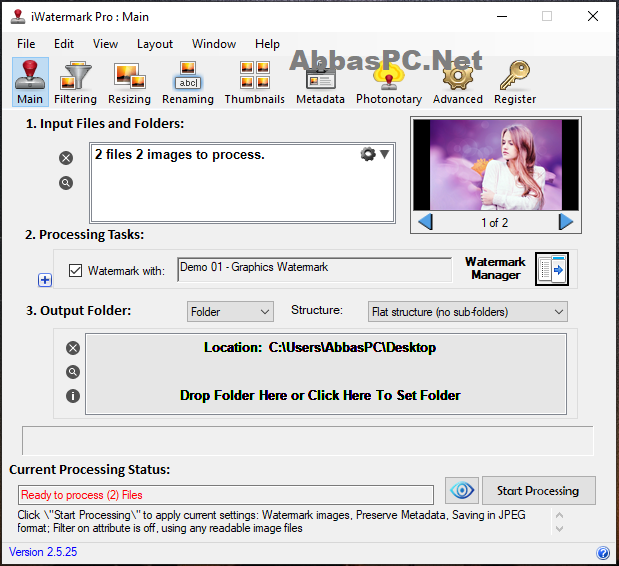
Task: Open the Register key icon
Action: click(515, 82)
